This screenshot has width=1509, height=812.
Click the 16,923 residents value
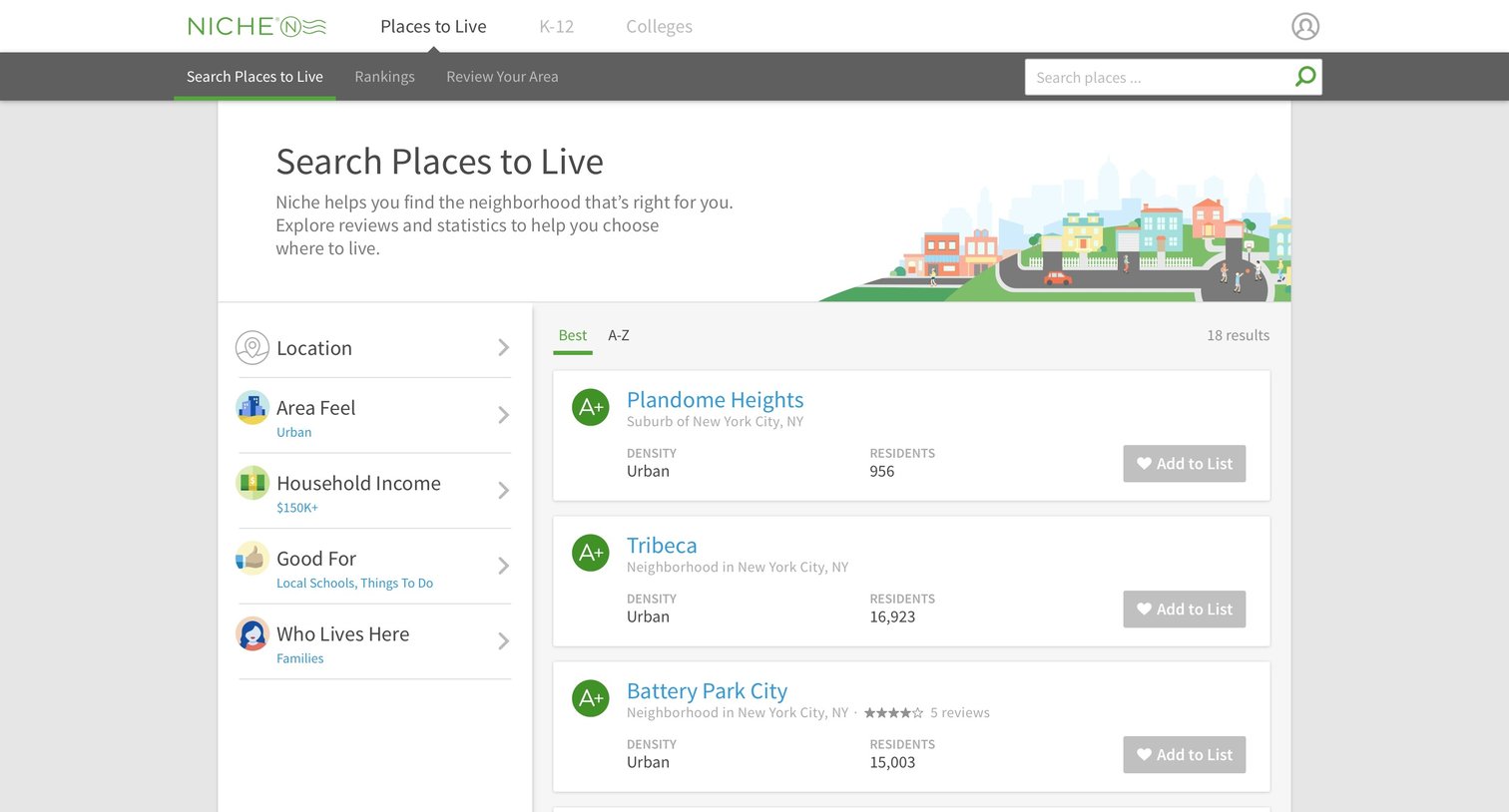(892, 617)
